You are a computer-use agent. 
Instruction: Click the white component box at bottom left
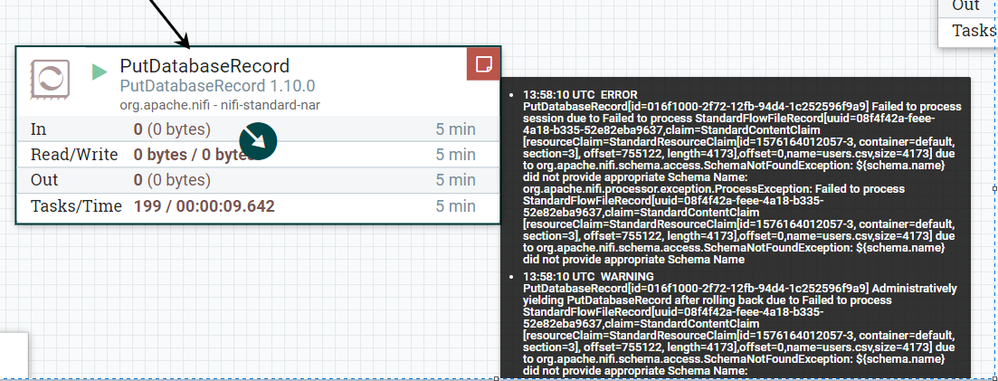pos(13,355)
